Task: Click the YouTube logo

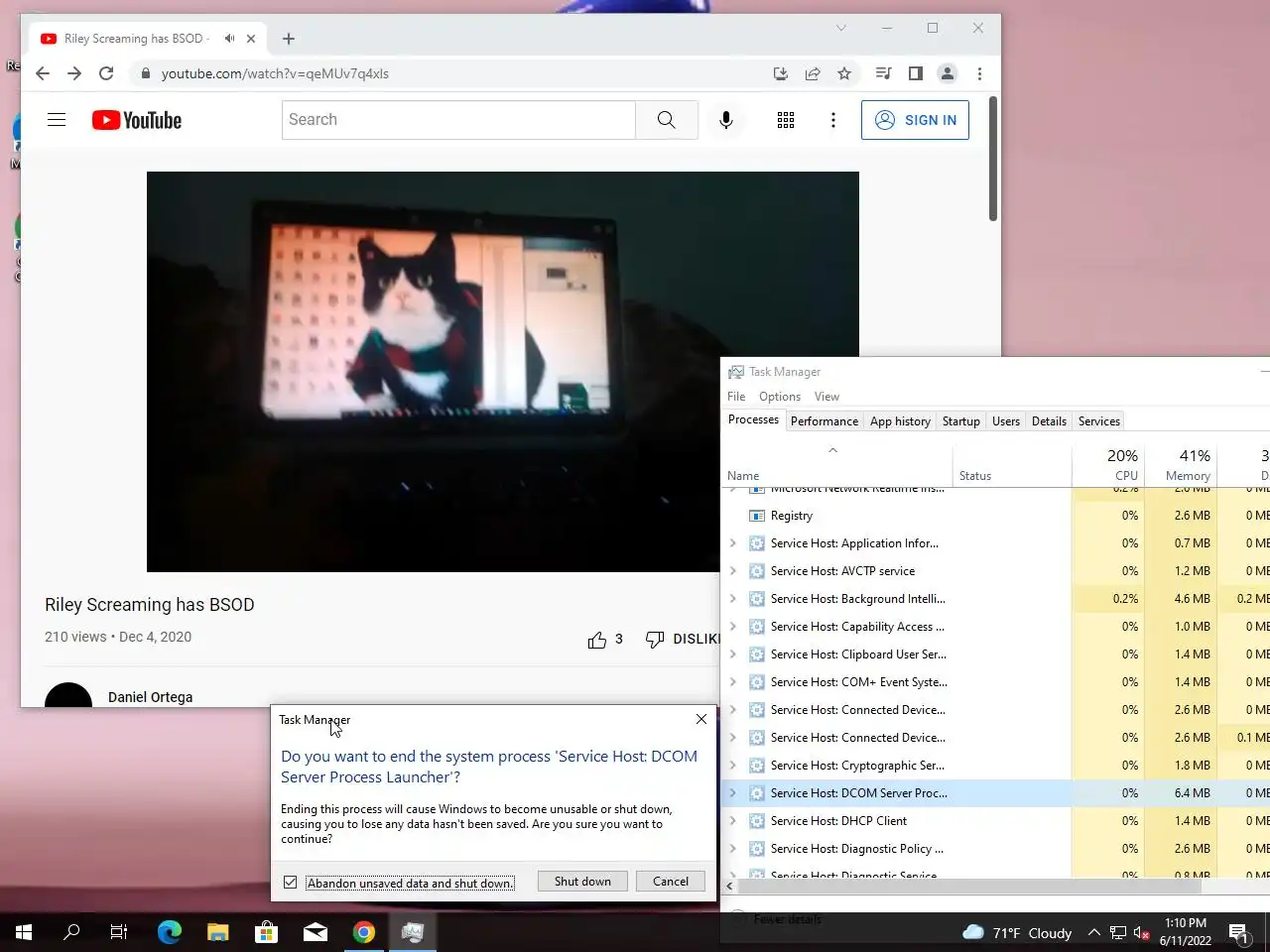Action: [137, 120]
